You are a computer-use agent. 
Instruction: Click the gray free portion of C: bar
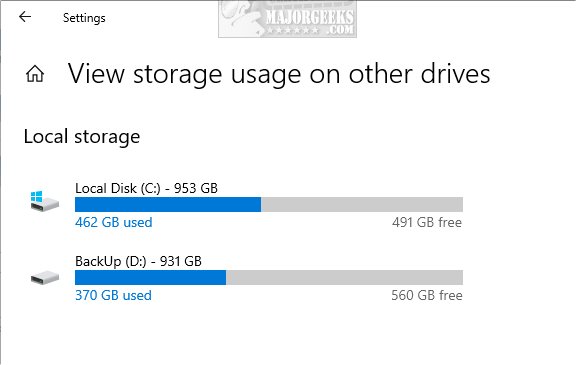pos(362,205)
